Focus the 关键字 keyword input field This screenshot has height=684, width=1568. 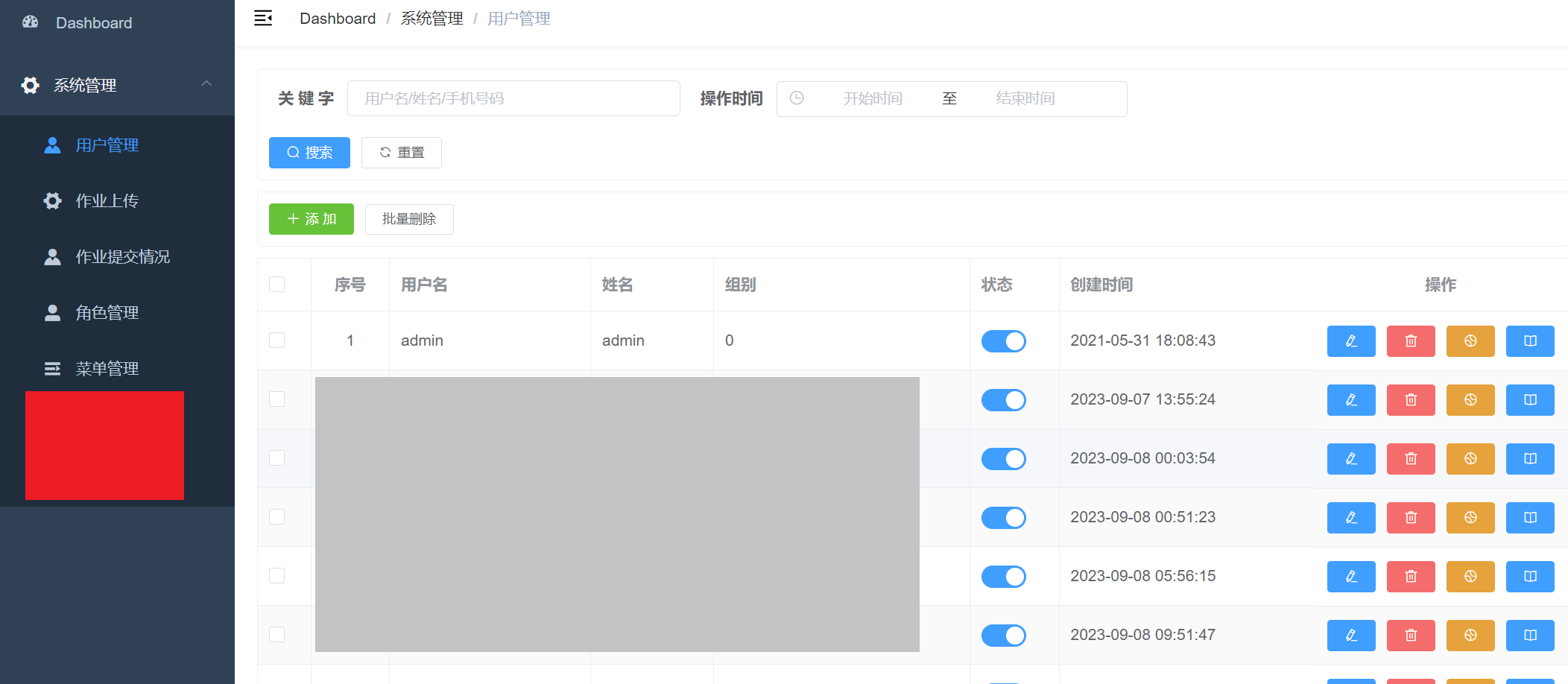(513, 99)
